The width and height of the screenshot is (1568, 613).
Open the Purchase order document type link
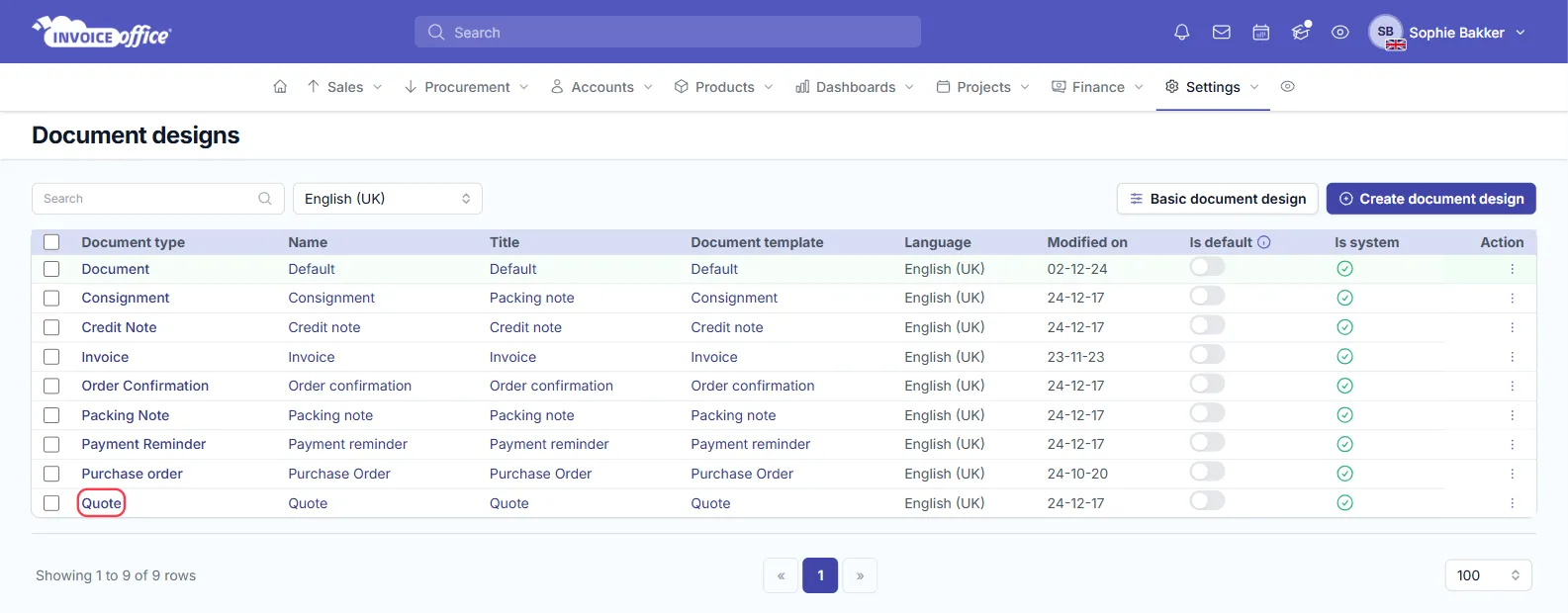133,474
